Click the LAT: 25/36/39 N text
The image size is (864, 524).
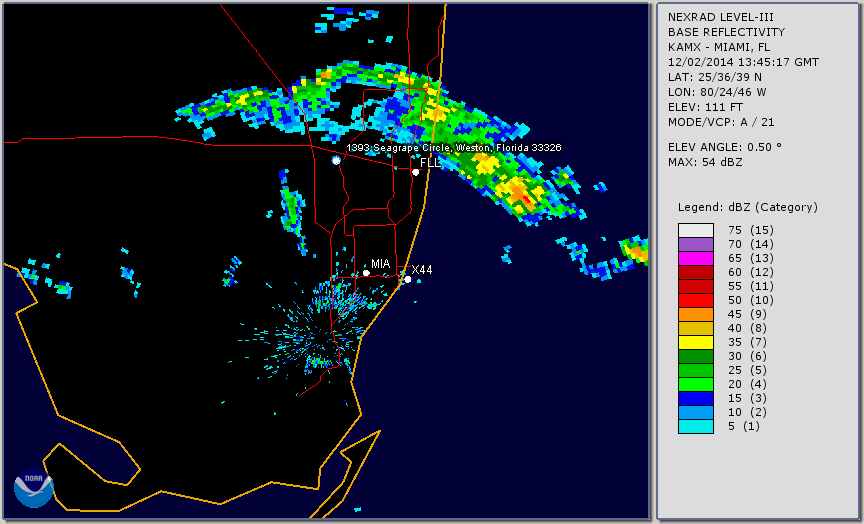pyautogui.click(x=715, y=77)
